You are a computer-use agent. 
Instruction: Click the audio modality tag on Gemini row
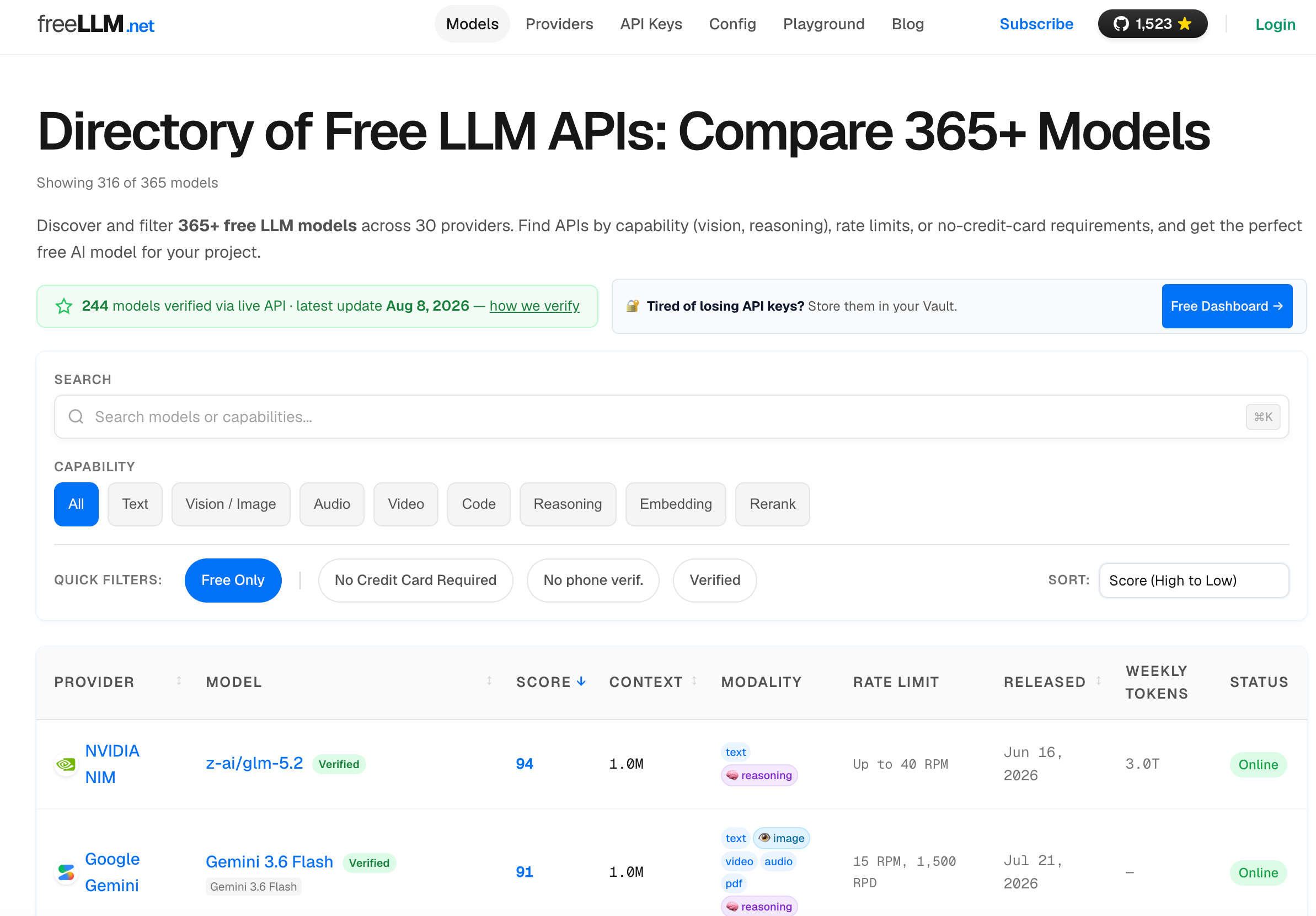pyautogui.click(x=778, y=861)
